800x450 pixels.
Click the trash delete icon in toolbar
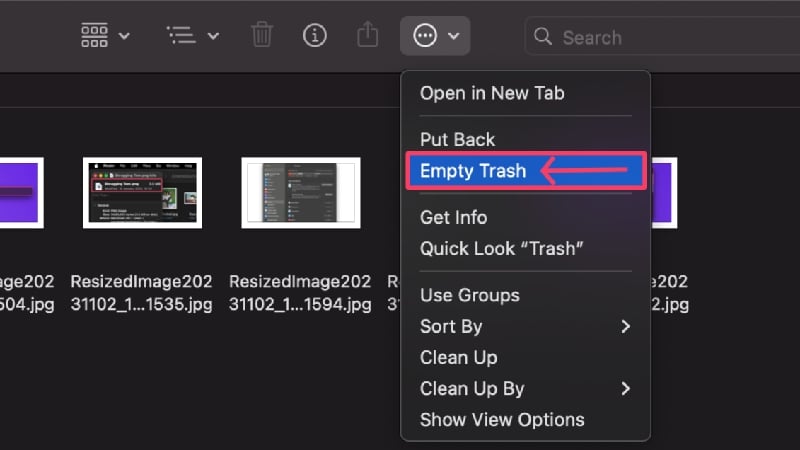pos(262,35)
